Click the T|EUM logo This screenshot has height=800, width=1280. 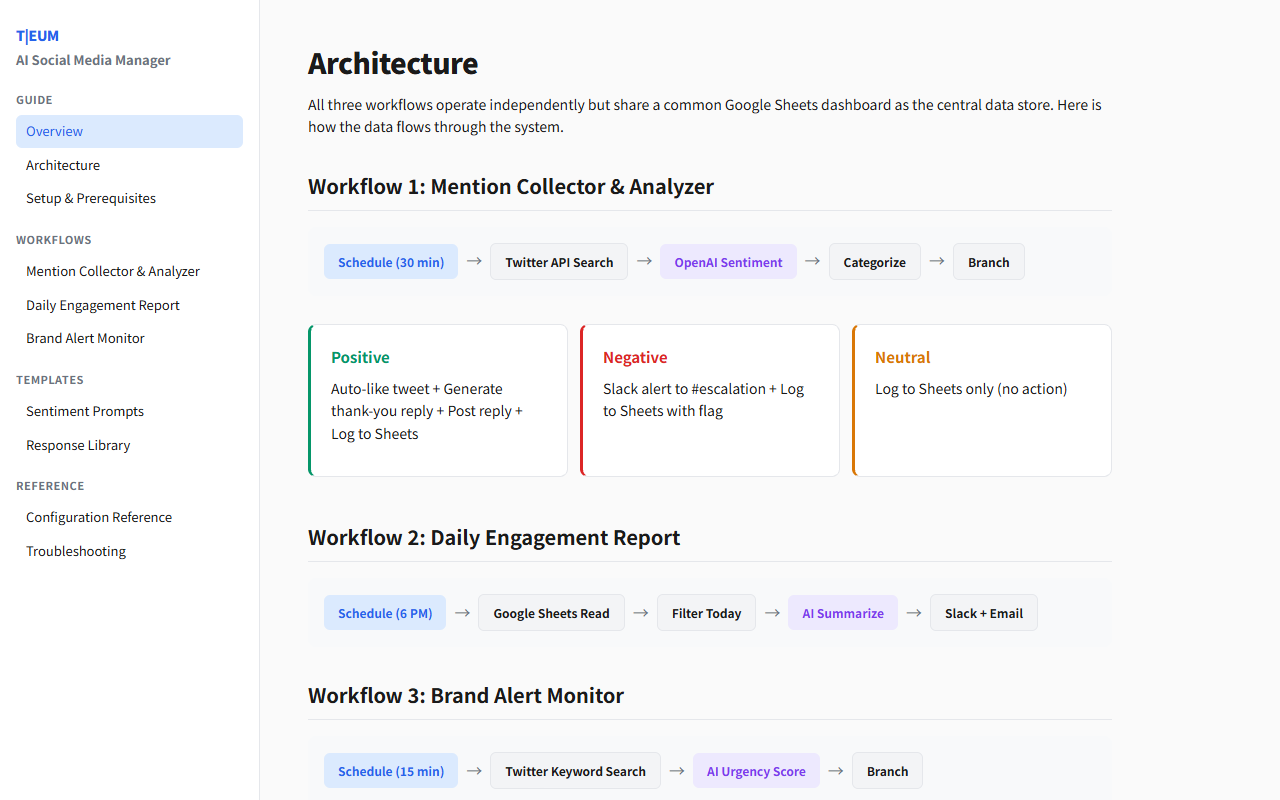[37, 35]
